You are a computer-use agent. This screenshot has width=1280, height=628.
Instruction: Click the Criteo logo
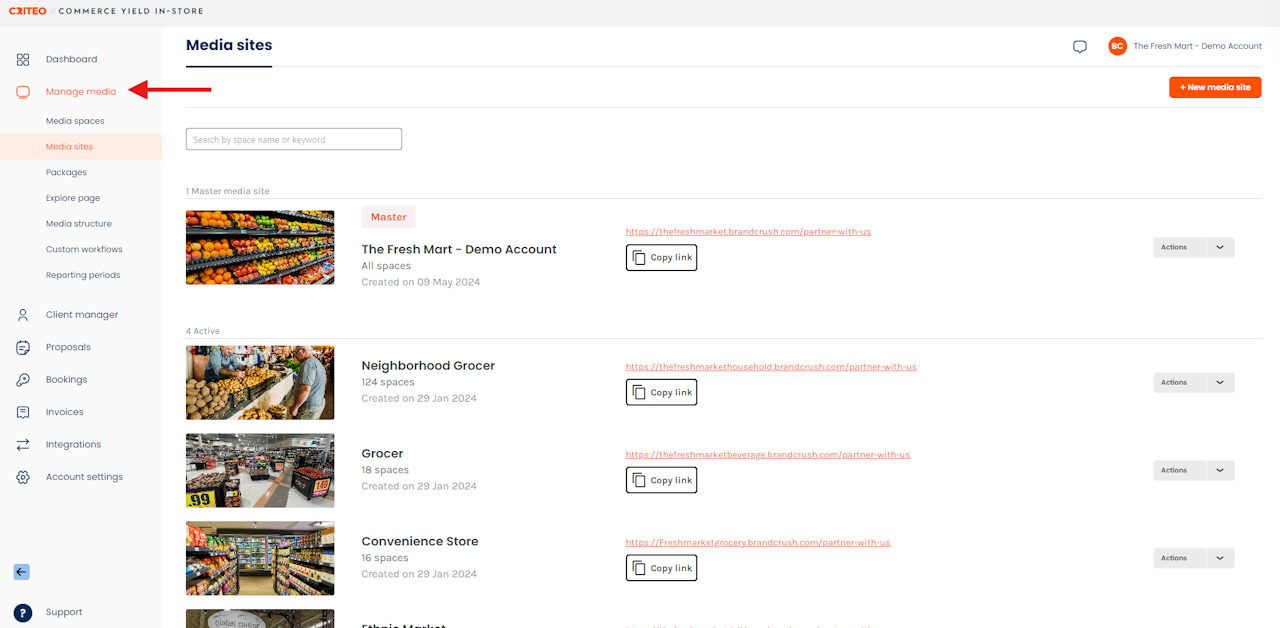pyautogui.click(x=28, y=11)
